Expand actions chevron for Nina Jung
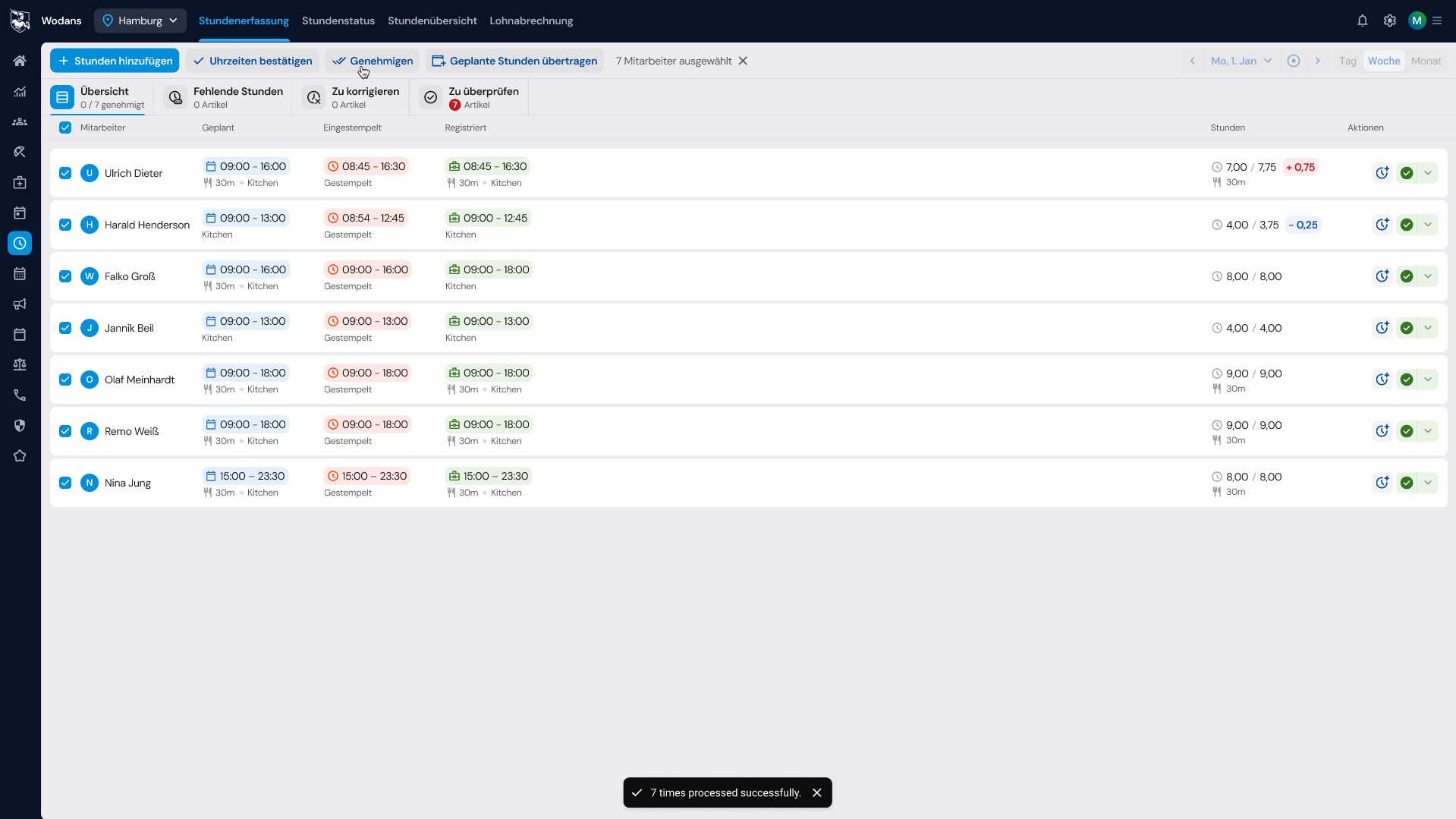1456x819 pixels. tap(1428, 483)
